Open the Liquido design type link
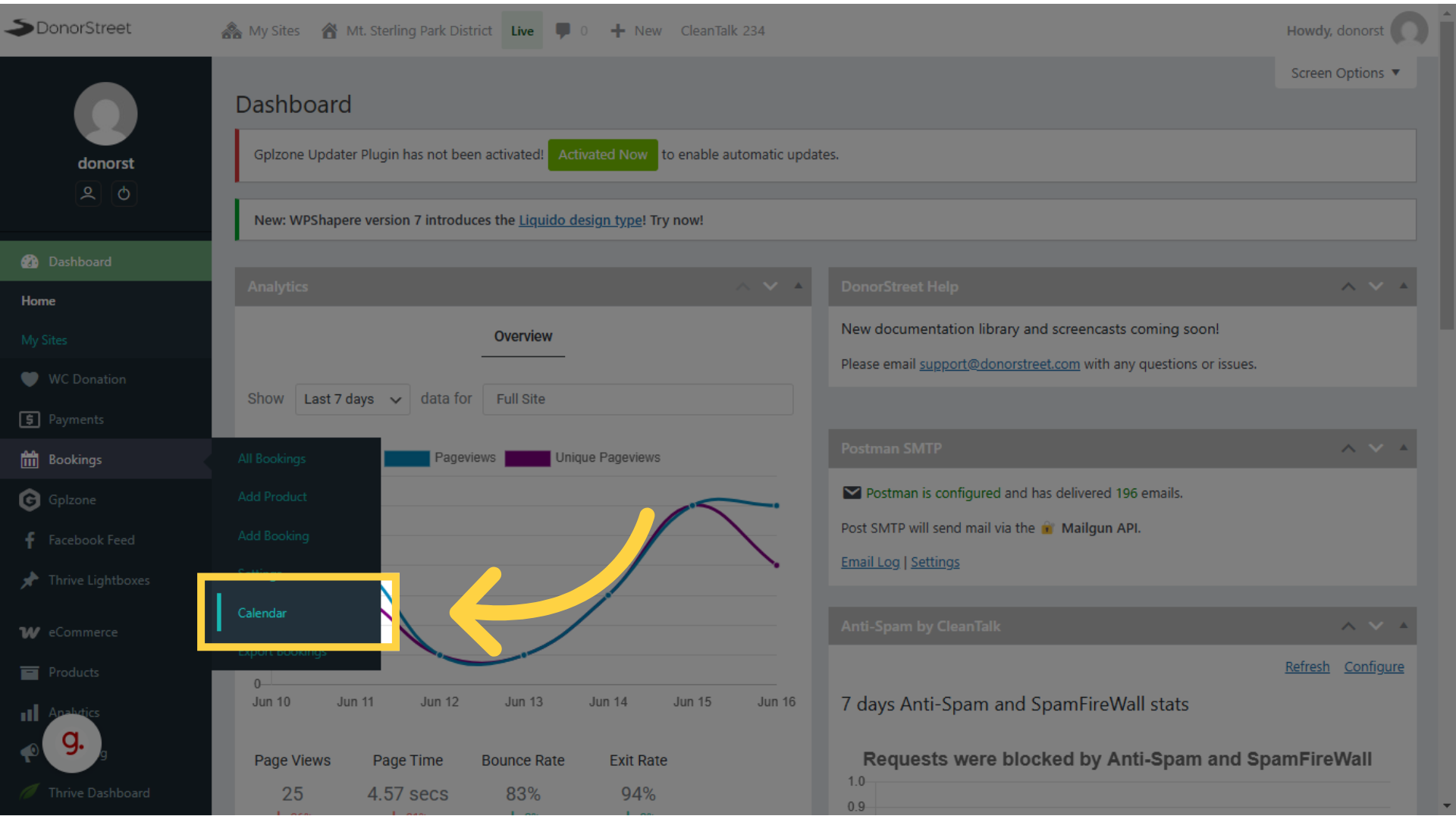 click(x=580, y=221)
